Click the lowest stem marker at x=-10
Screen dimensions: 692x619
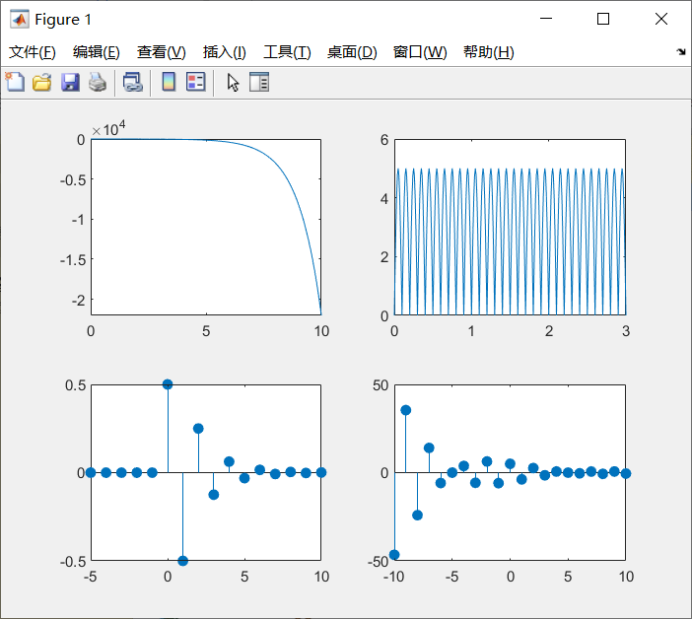(x=395, y=555)
